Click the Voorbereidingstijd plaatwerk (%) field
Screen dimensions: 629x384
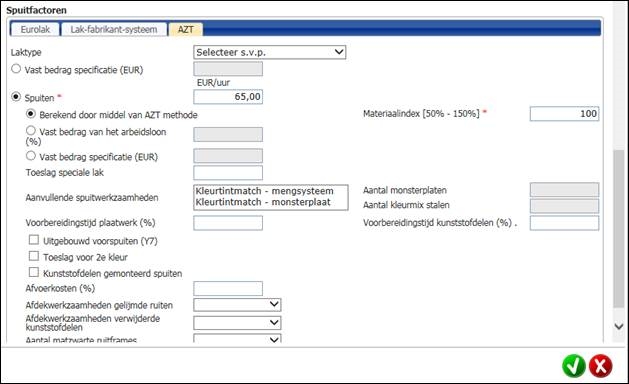click(x=228, y=223)
